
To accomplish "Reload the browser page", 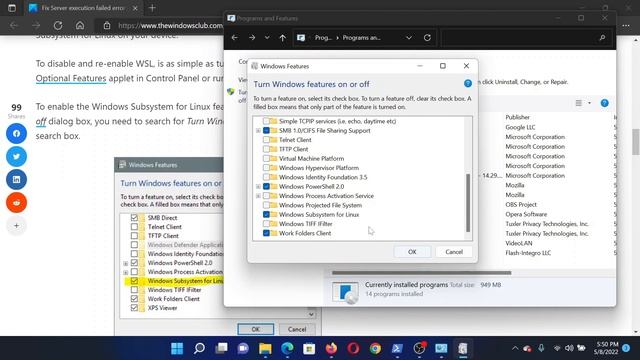I will pyautogui.click(x=58, y=25).
